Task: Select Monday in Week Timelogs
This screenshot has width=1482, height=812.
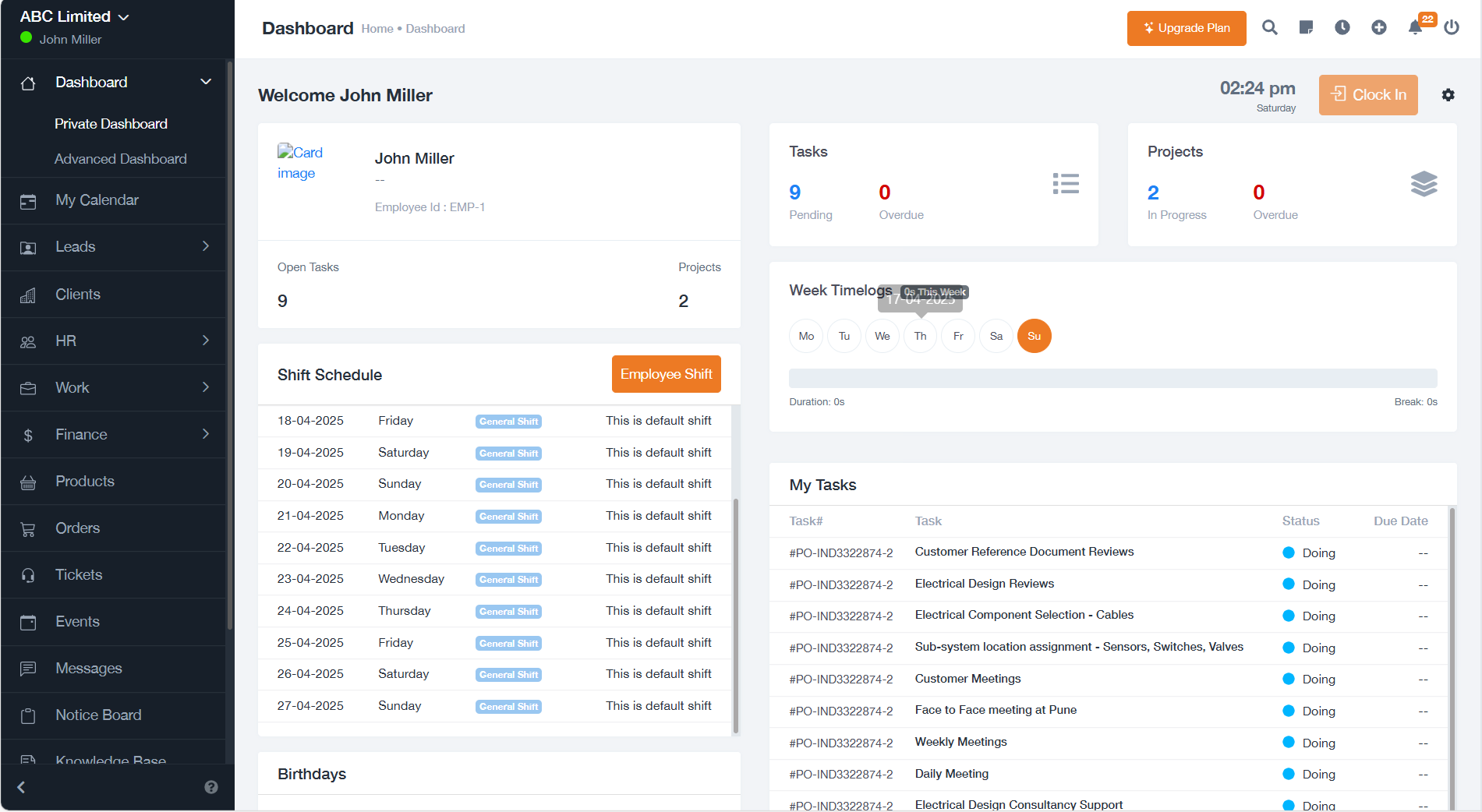Action: pos(806,337)
